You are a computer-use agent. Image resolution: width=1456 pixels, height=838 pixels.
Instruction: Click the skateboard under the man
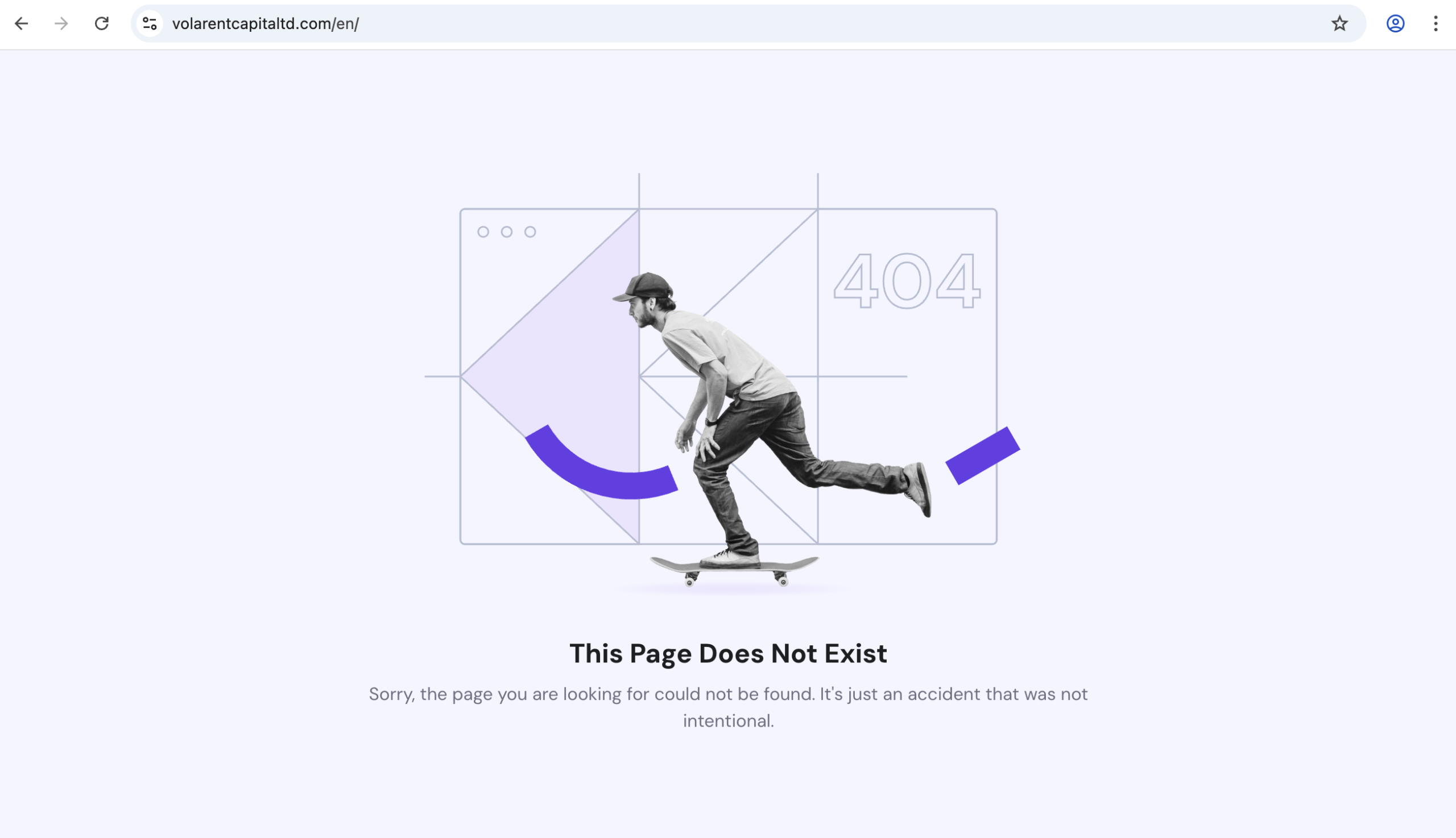[x=735, y=567]
